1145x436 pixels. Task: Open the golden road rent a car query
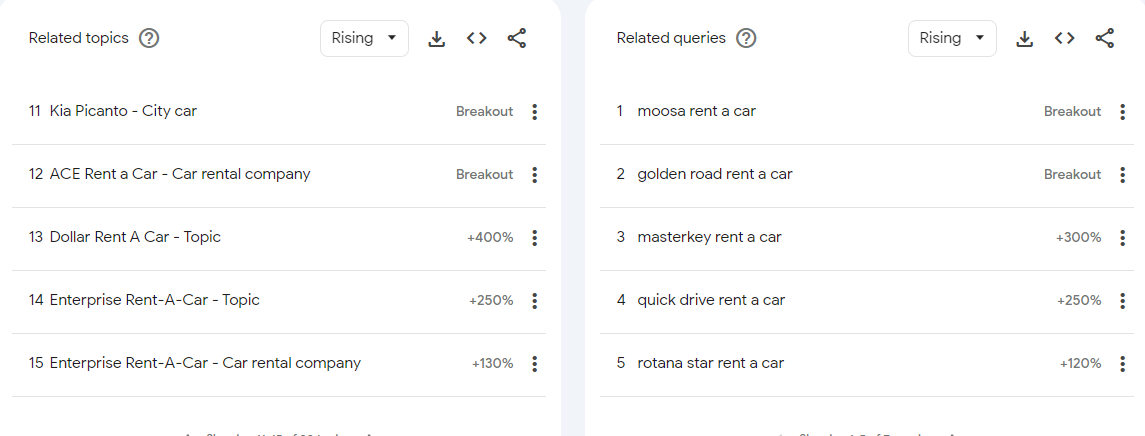[714, 174]
